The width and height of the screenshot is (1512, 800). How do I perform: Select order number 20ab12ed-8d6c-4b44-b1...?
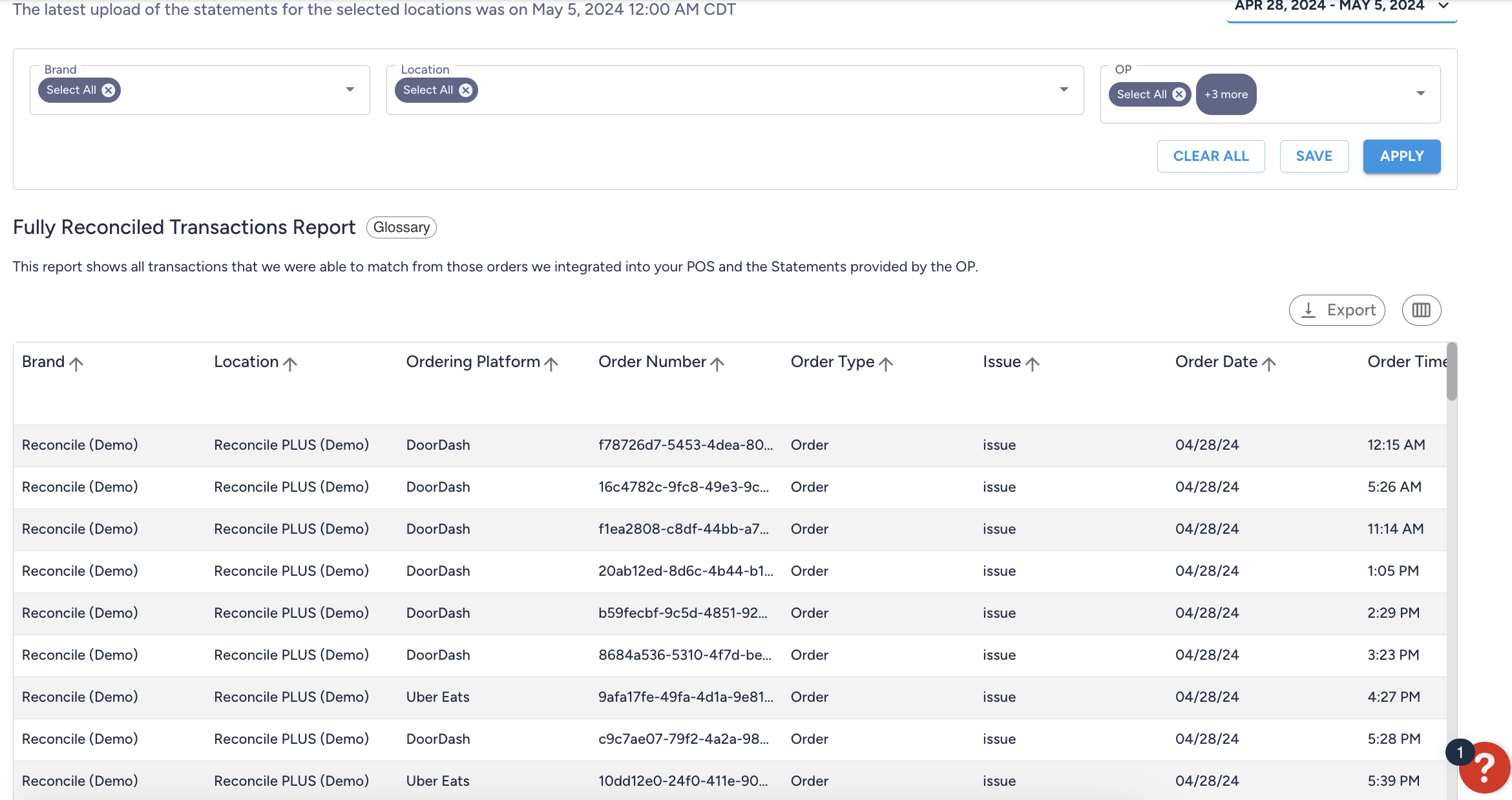(x=686, y=571)
